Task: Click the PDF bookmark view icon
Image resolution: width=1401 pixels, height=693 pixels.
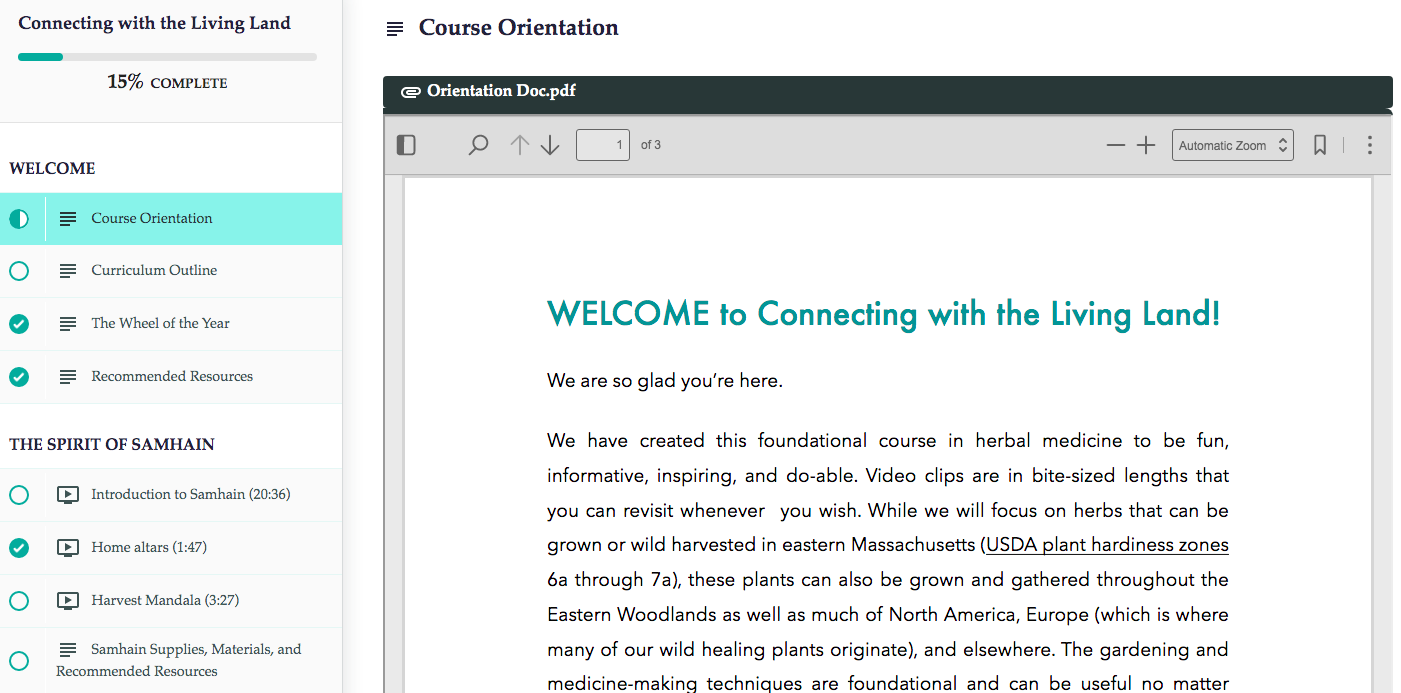Action: tap(1320, 145)
